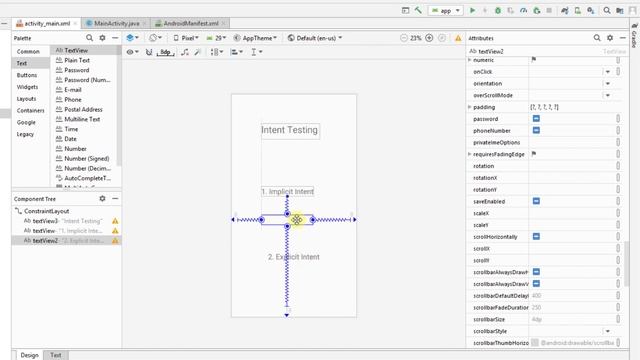Select the Widgets palette category

point(27,87)
